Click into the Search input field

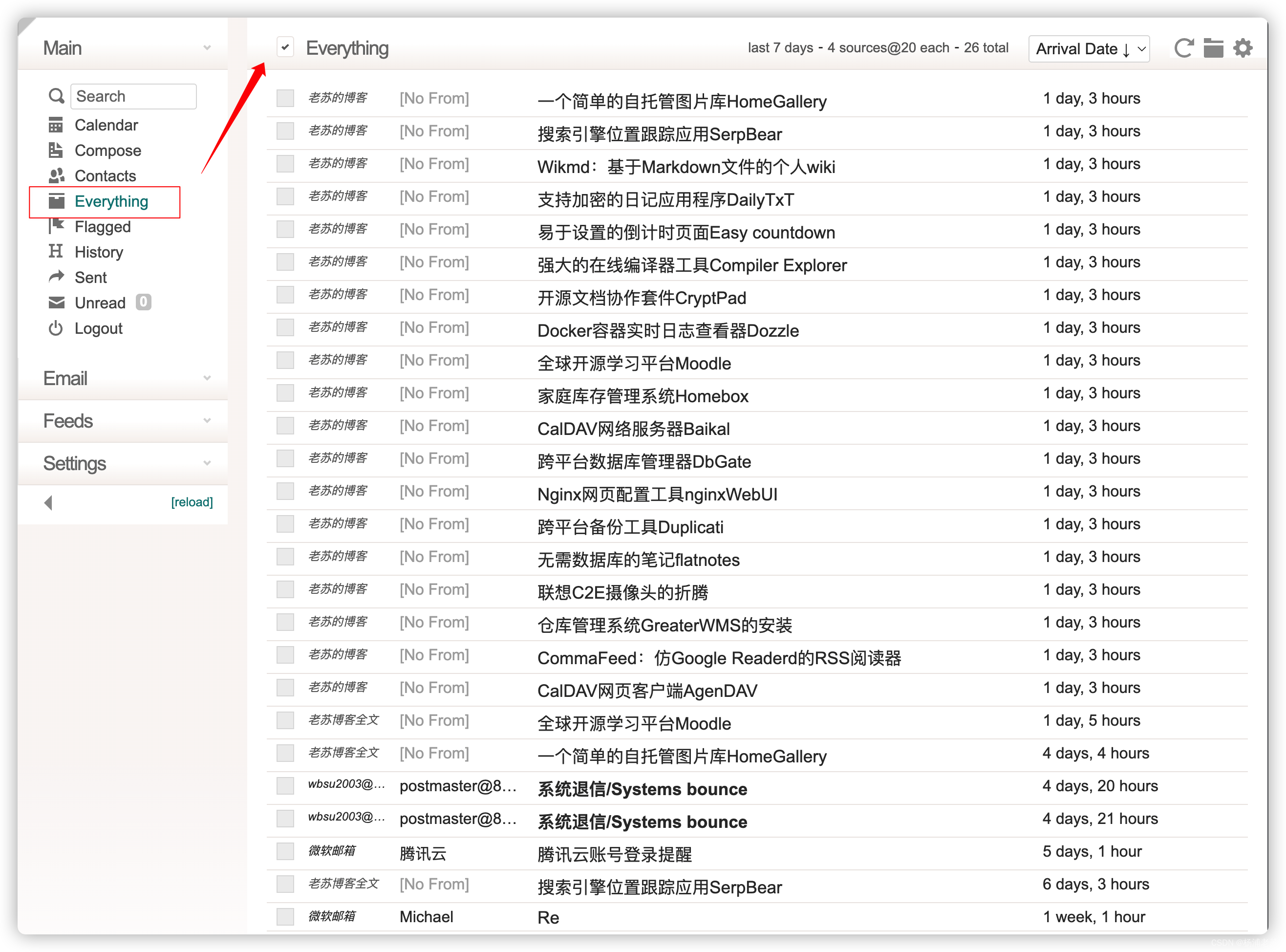[134, 96]
